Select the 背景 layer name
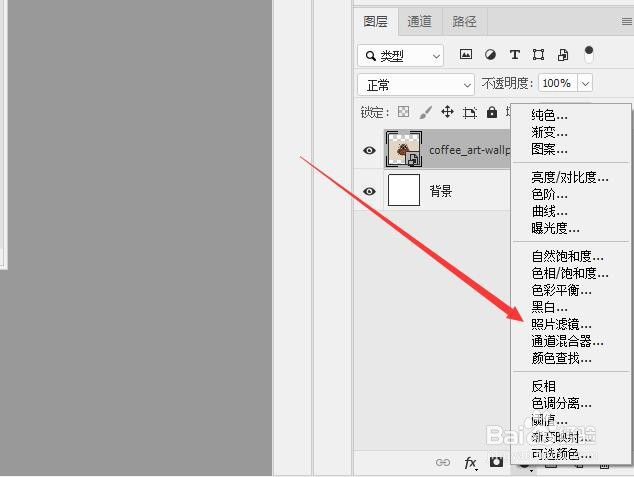 441,191
